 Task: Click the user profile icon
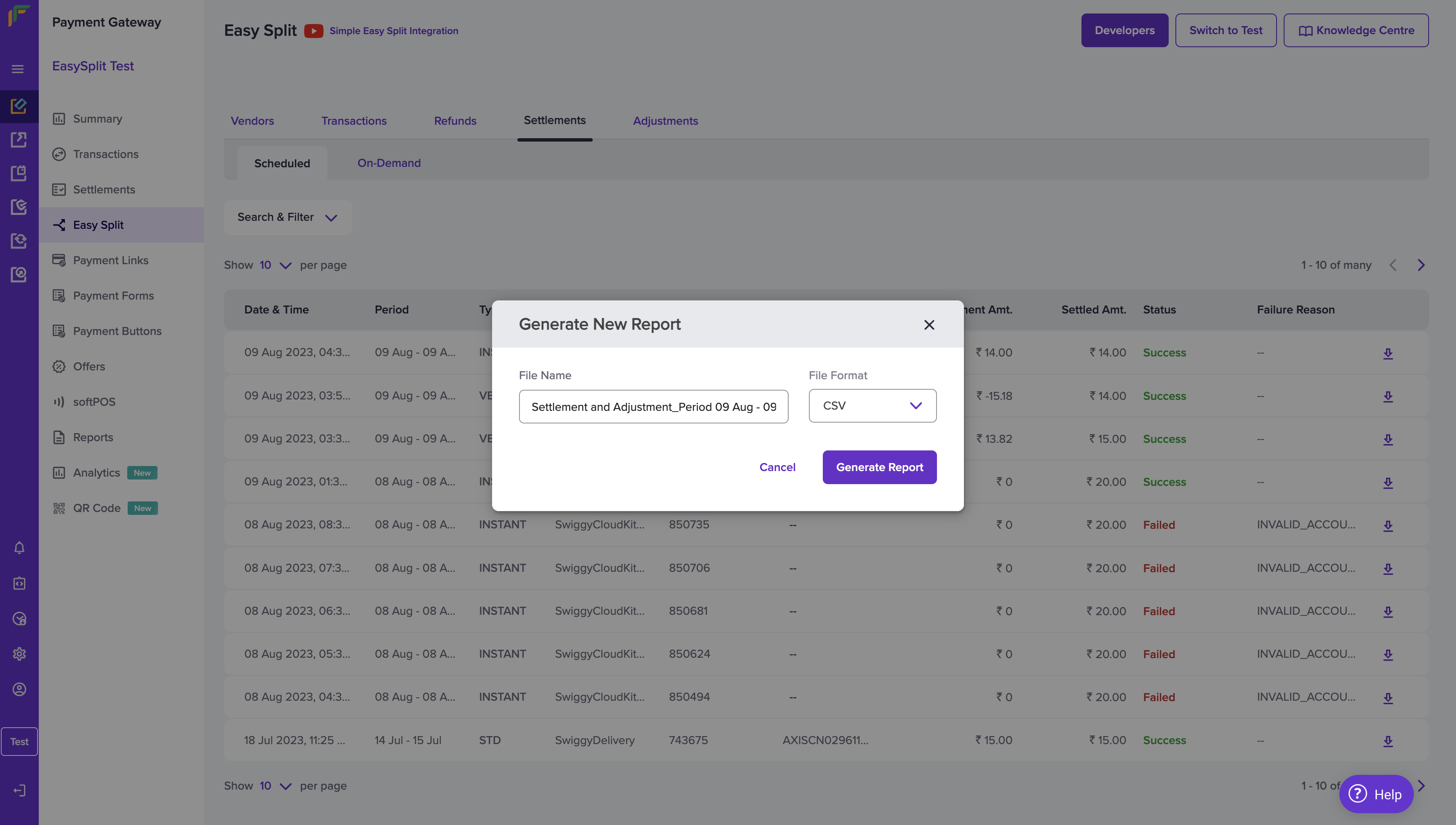[19, 689]
